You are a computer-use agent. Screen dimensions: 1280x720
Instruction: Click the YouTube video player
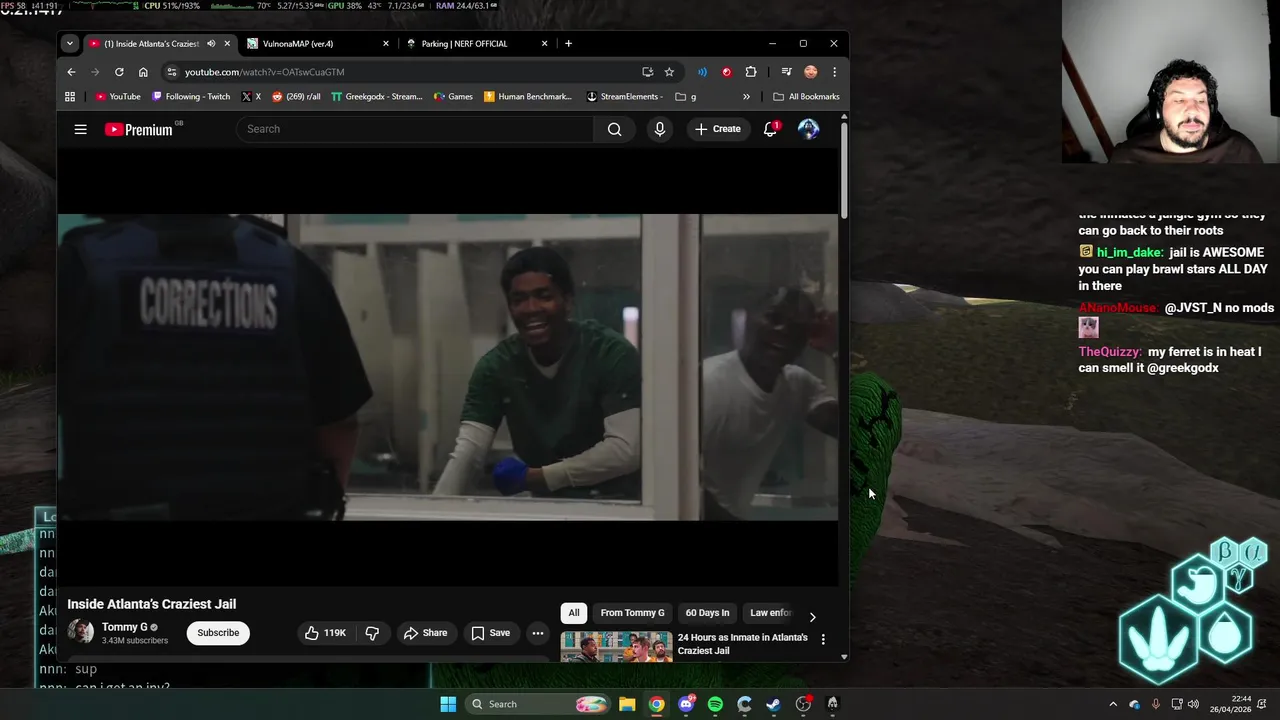point(448,367)
